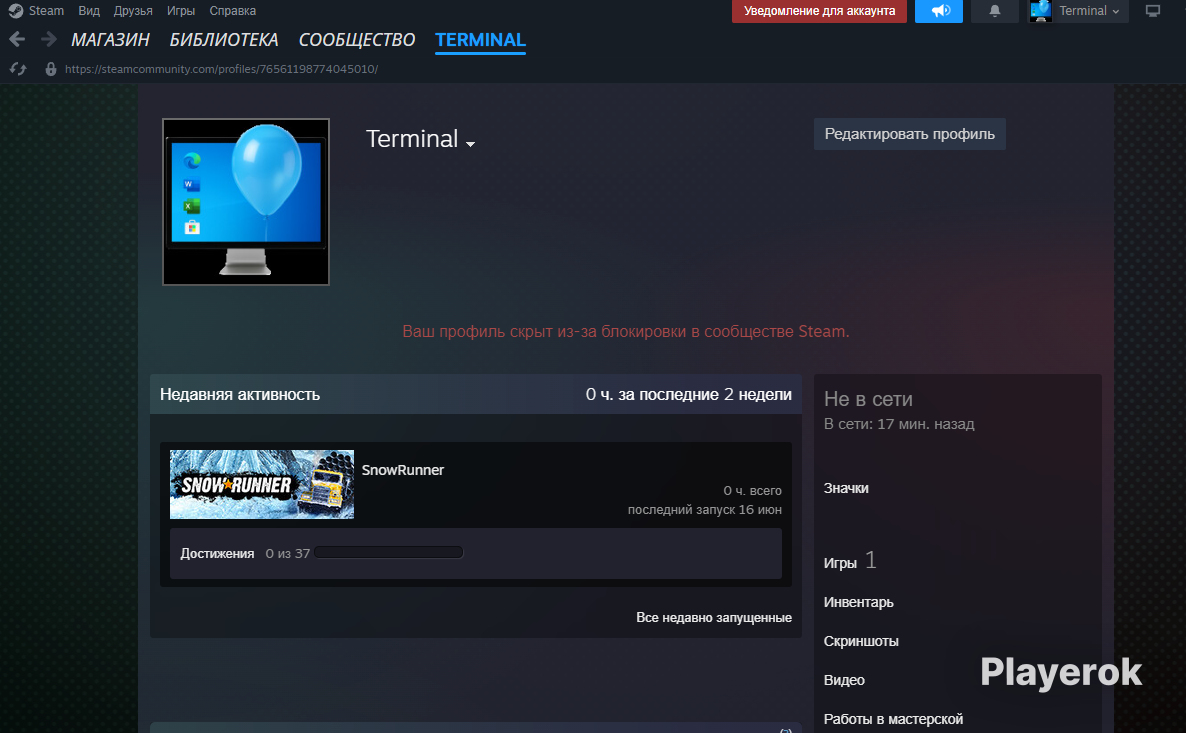
Task: Click the 'последний запуск 16 июн' text
Action: click(705, 510)
